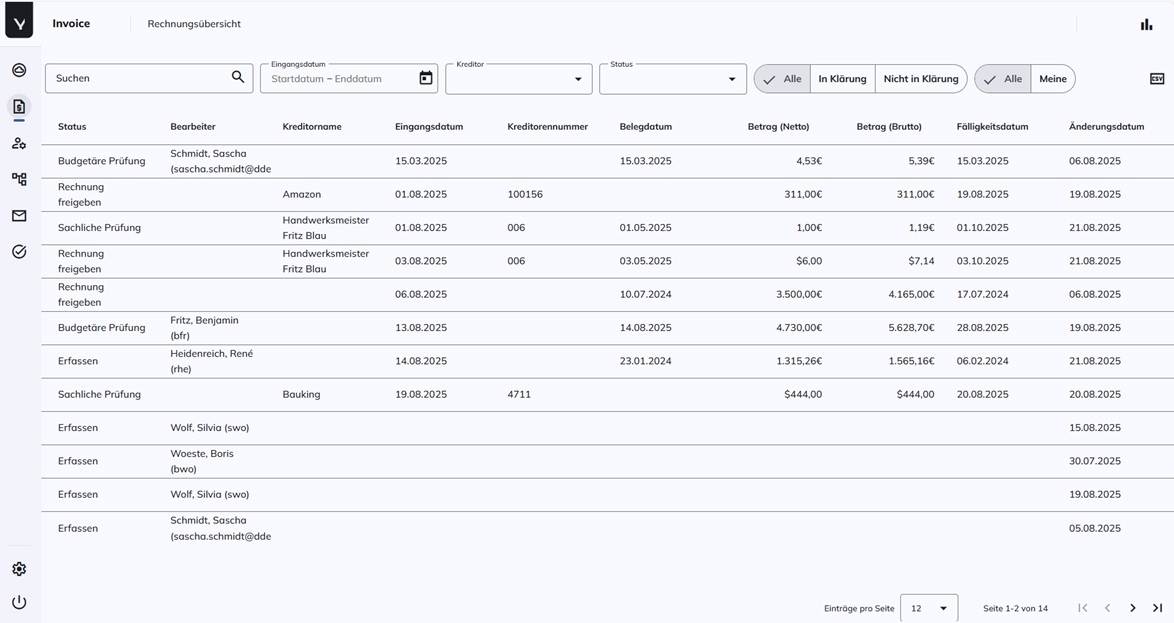The width and height of the screenshot is (1174, 623).
Task: Sort by the Eingangsdatum column header
Action: point(429,127)
